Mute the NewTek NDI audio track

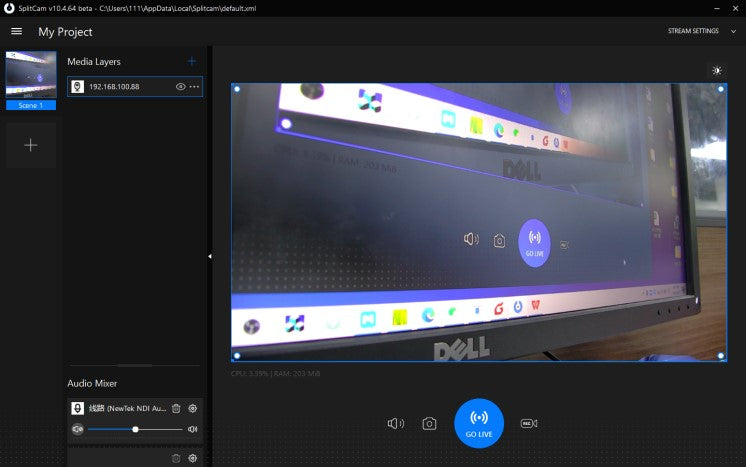(x=77, y=429)
